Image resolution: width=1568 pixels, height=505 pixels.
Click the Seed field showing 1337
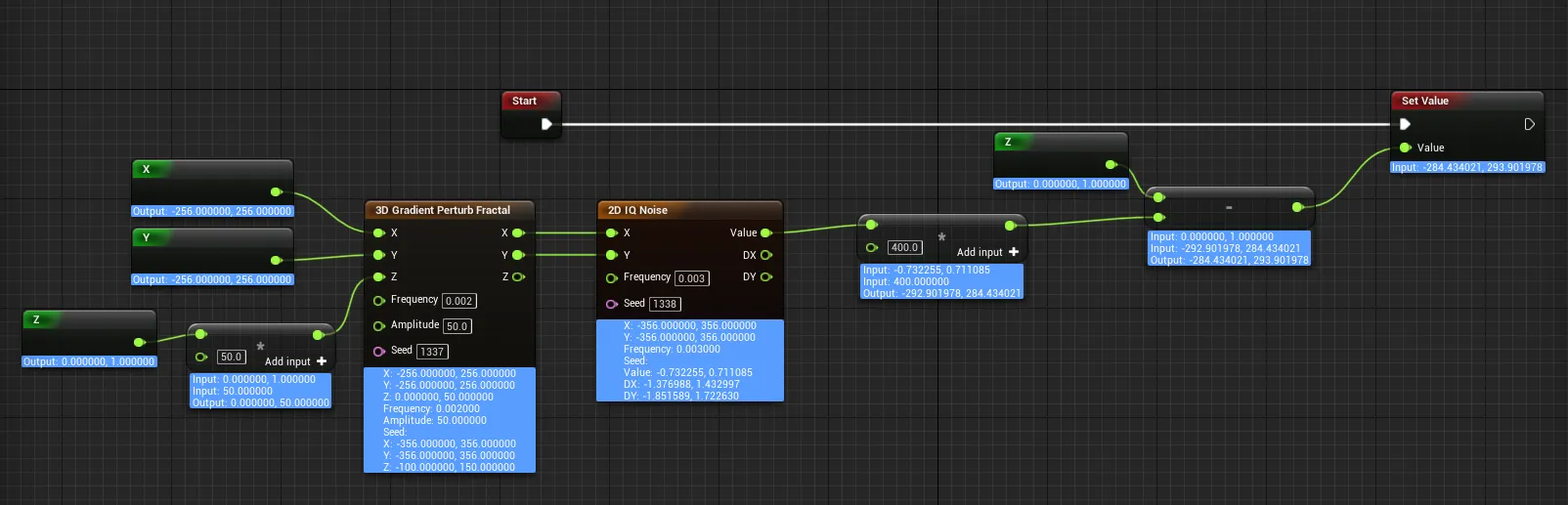pyautogui.click(x=431, y=352)
